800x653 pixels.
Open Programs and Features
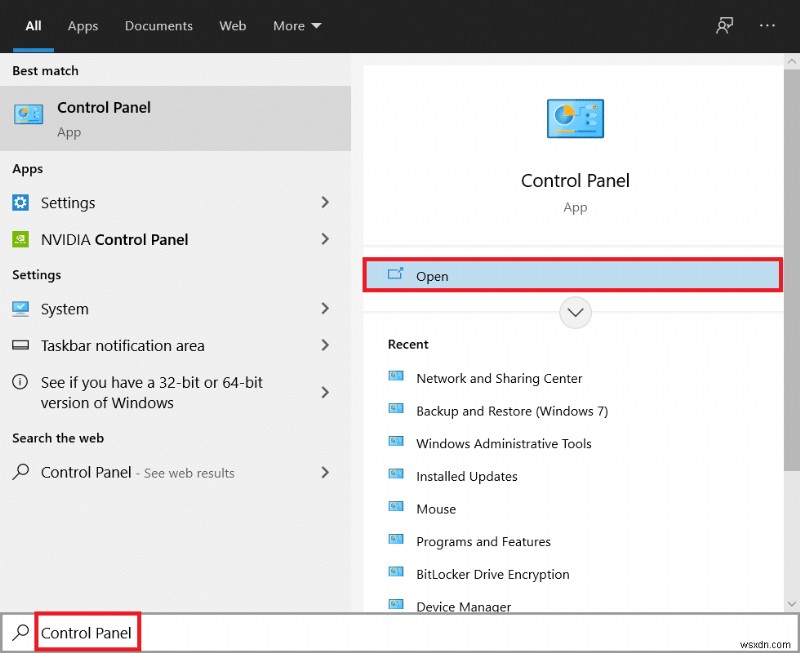[483, 541]
